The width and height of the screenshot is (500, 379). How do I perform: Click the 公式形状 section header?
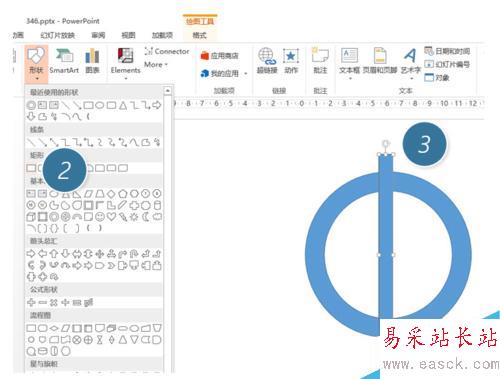[94, 289]
